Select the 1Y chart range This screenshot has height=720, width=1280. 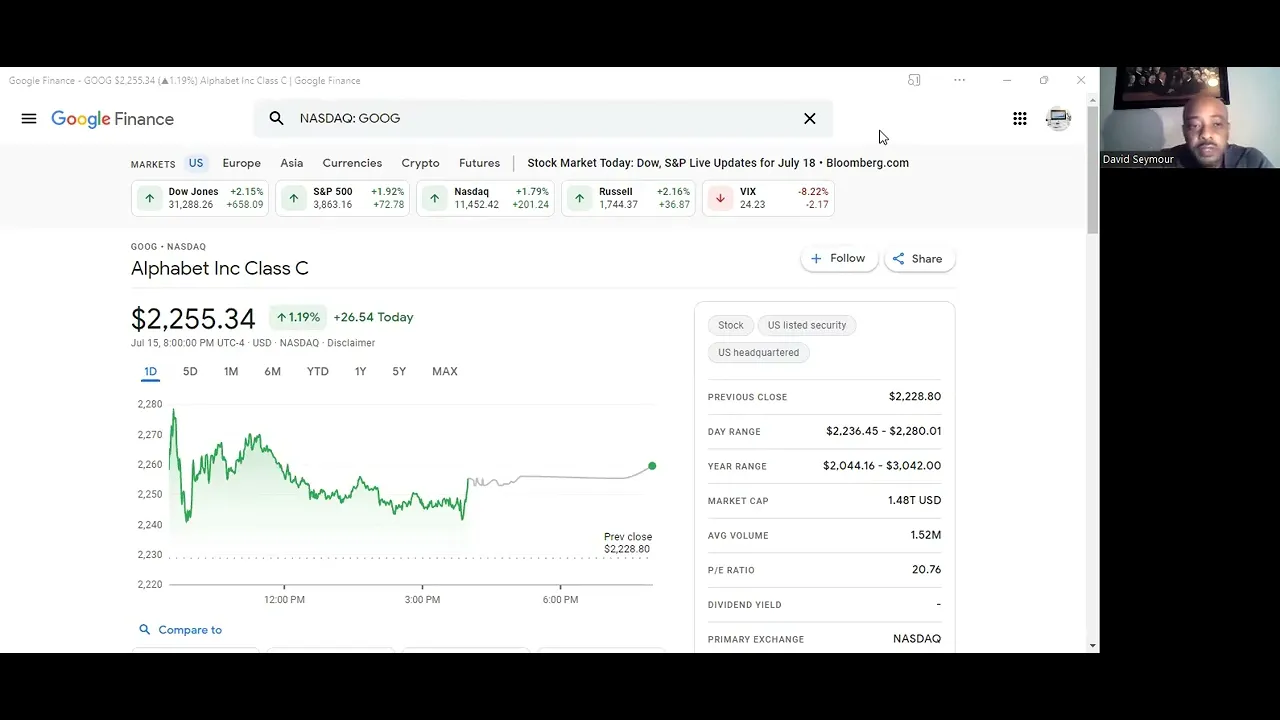tap(360, 371)
